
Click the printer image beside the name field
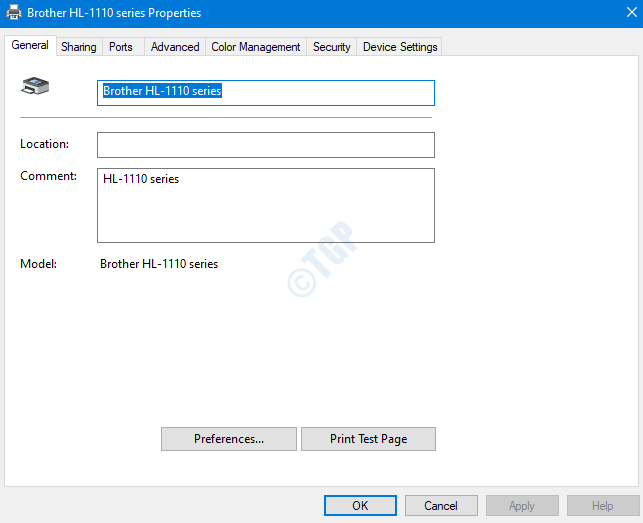click(35, 86)
